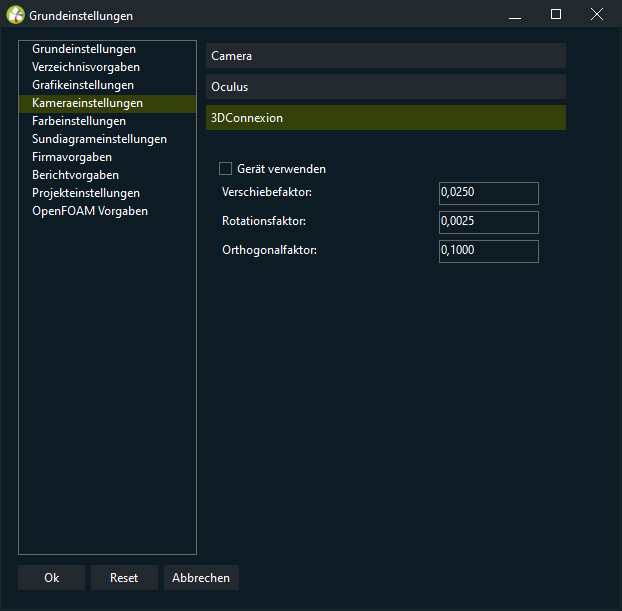Maximize the Grundeinstellungen window
Image resolution: width=622 pixels, height=611 pixels.
click(556, 15)
